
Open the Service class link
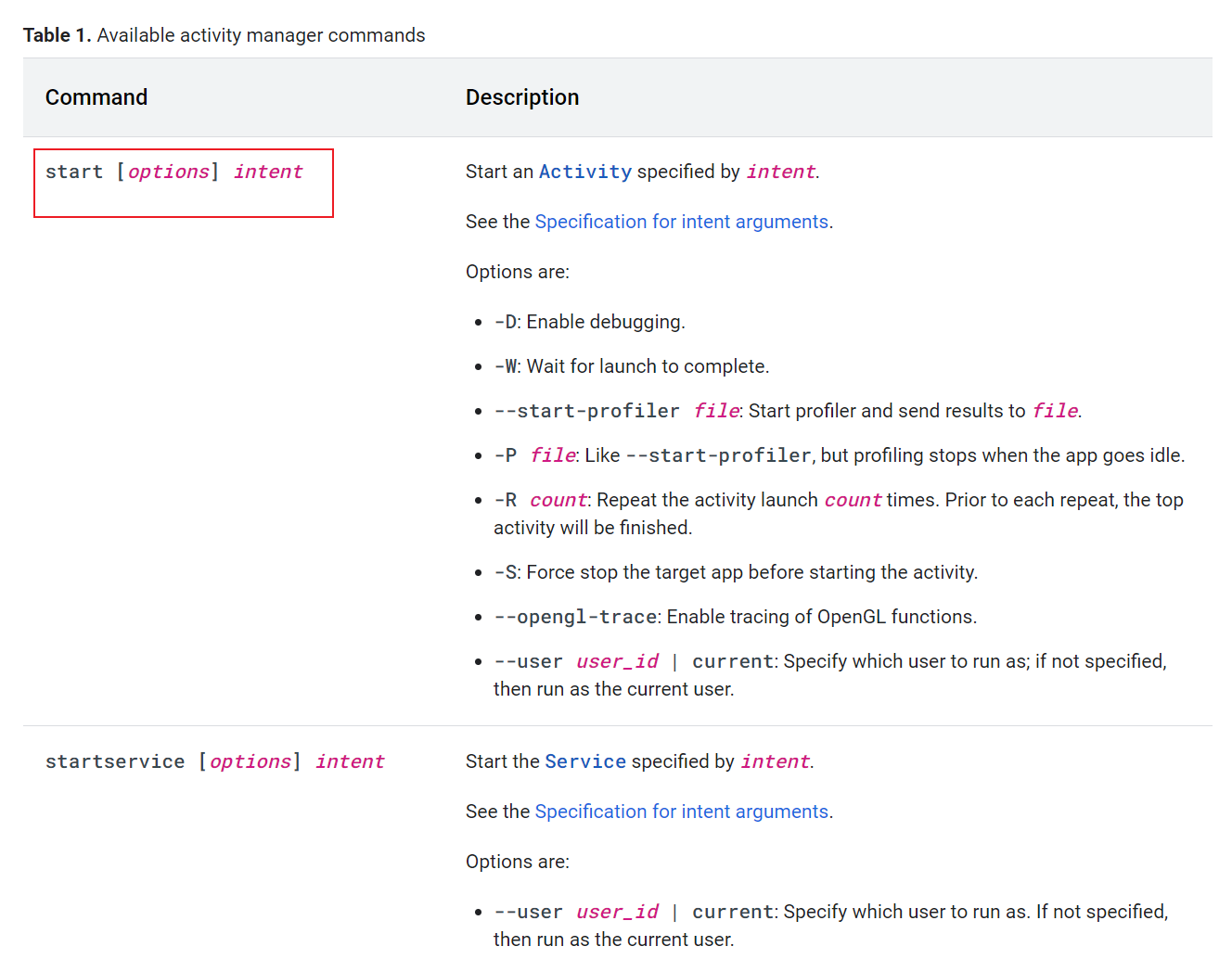tap(584, 761)
